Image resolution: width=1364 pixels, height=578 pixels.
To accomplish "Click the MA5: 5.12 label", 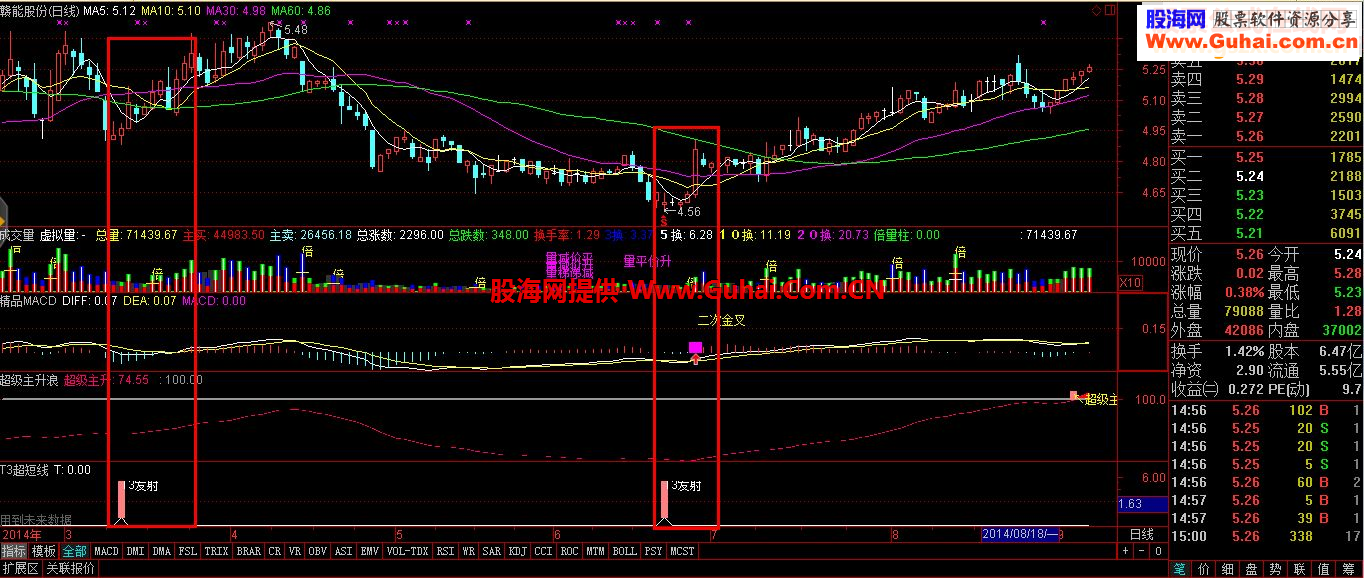I will coord(110,11).
